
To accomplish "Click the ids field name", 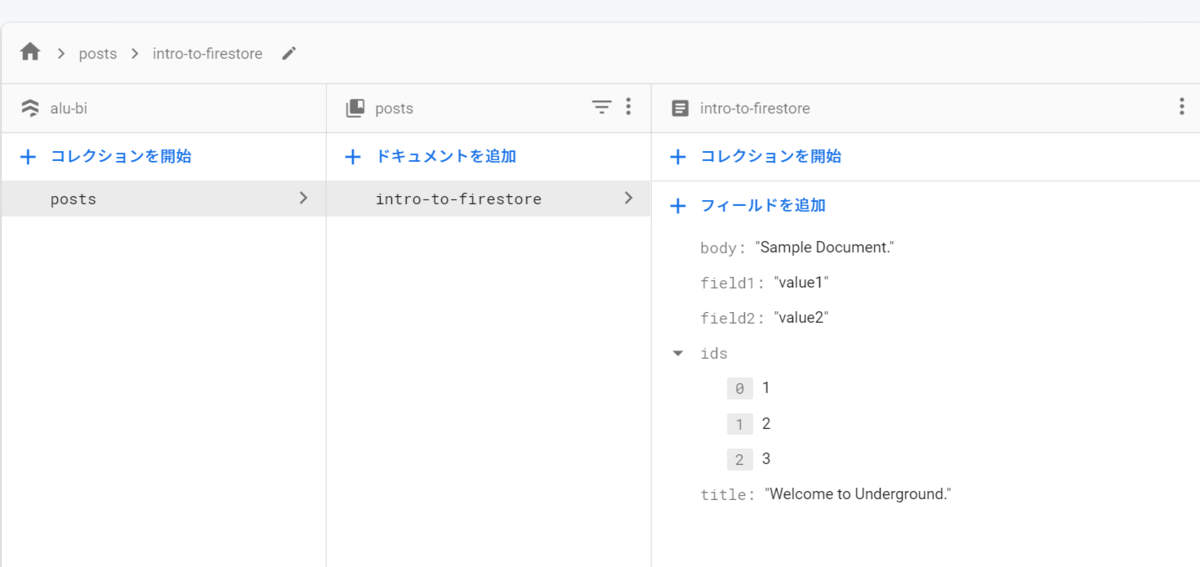I will 714,354.
